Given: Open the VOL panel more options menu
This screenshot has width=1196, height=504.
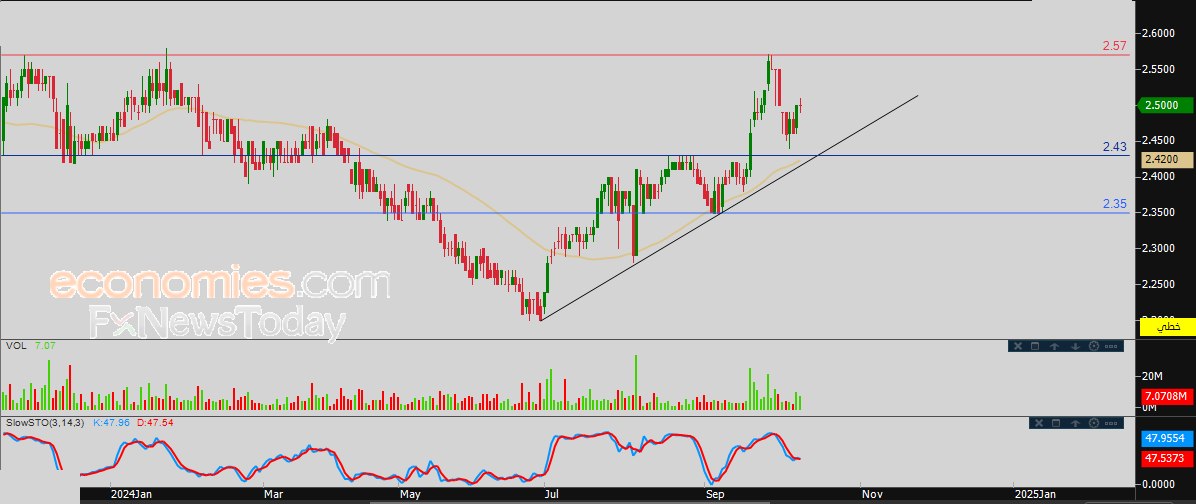Looking at the screenshot, I should coord(1111,346).
